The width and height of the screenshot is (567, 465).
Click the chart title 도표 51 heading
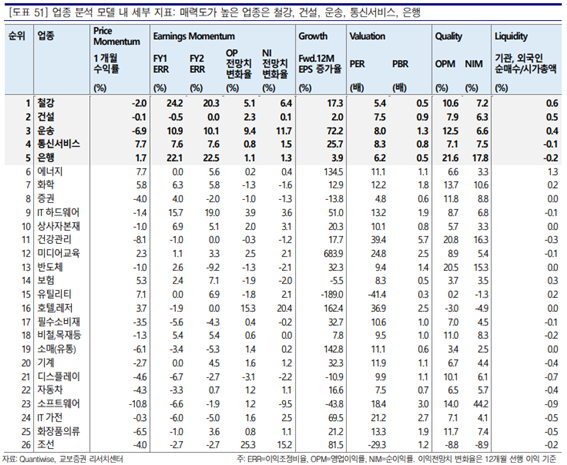[214, 13]
